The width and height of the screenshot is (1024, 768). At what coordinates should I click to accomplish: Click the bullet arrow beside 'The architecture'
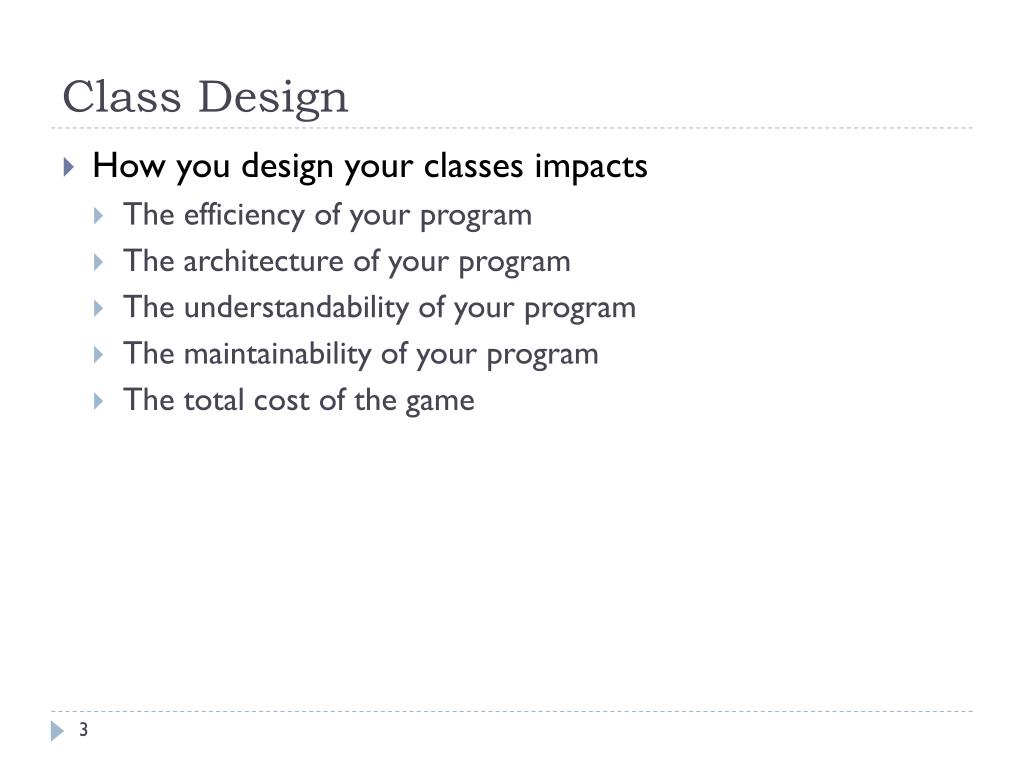click(x=99, y=263)
